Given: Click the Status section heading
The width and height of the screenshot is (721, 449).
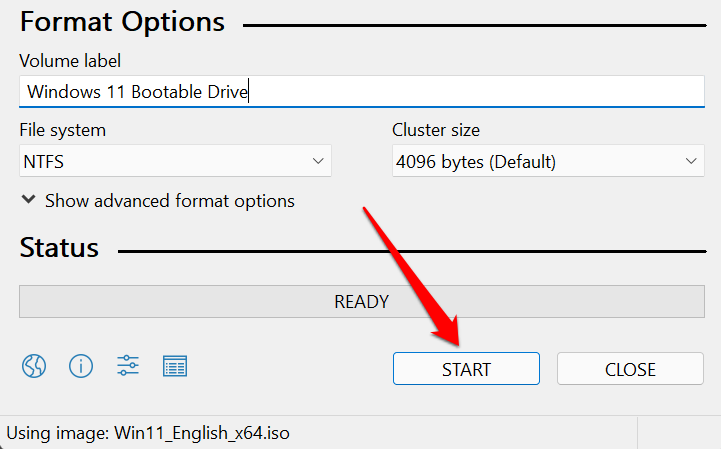Looking at the screenshot, I should point(59,248).
